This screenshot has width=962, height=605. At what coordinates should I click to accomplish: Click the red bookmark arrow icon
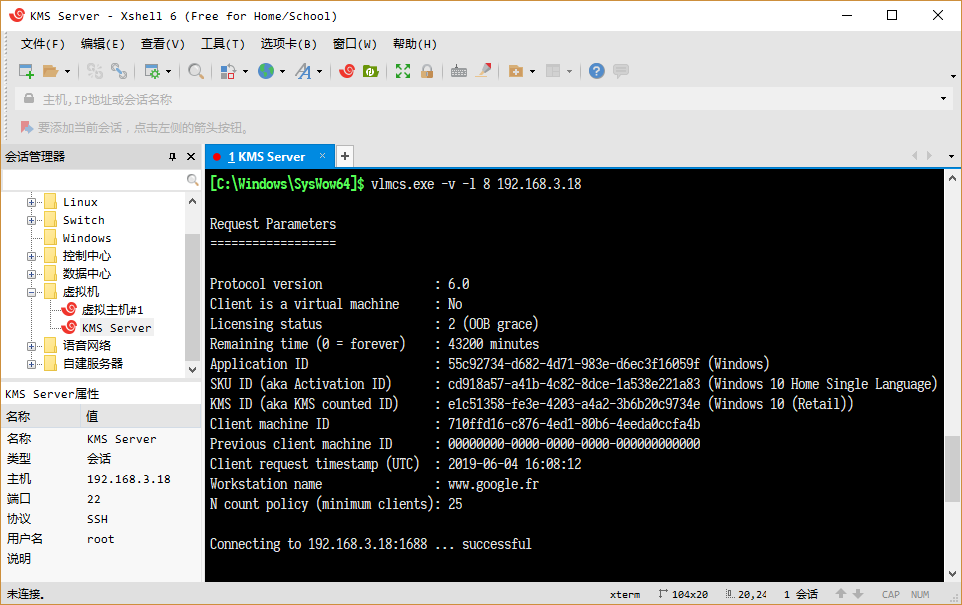click(26, 127)
